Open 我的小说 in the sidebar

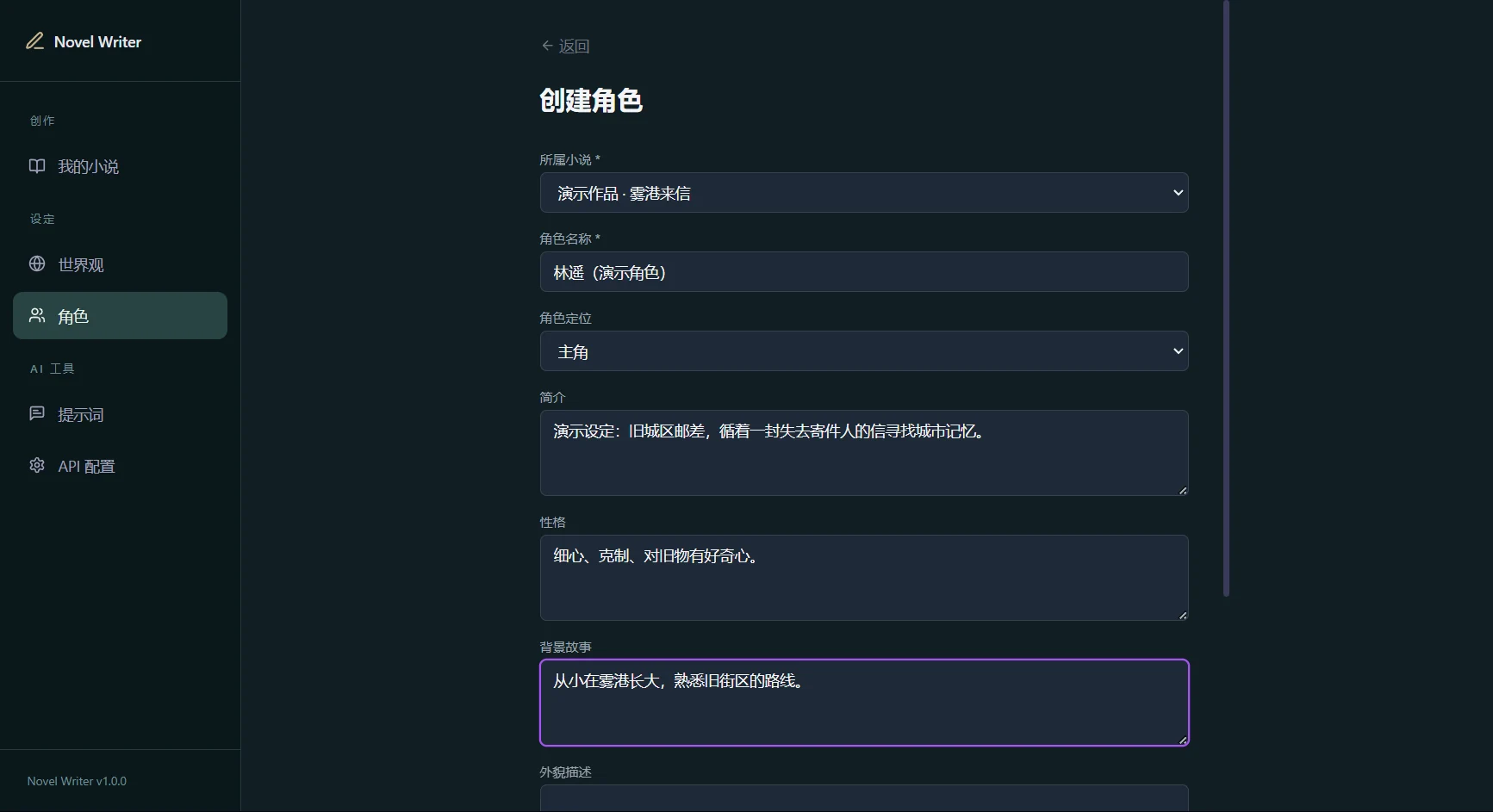tap(120, 166)
